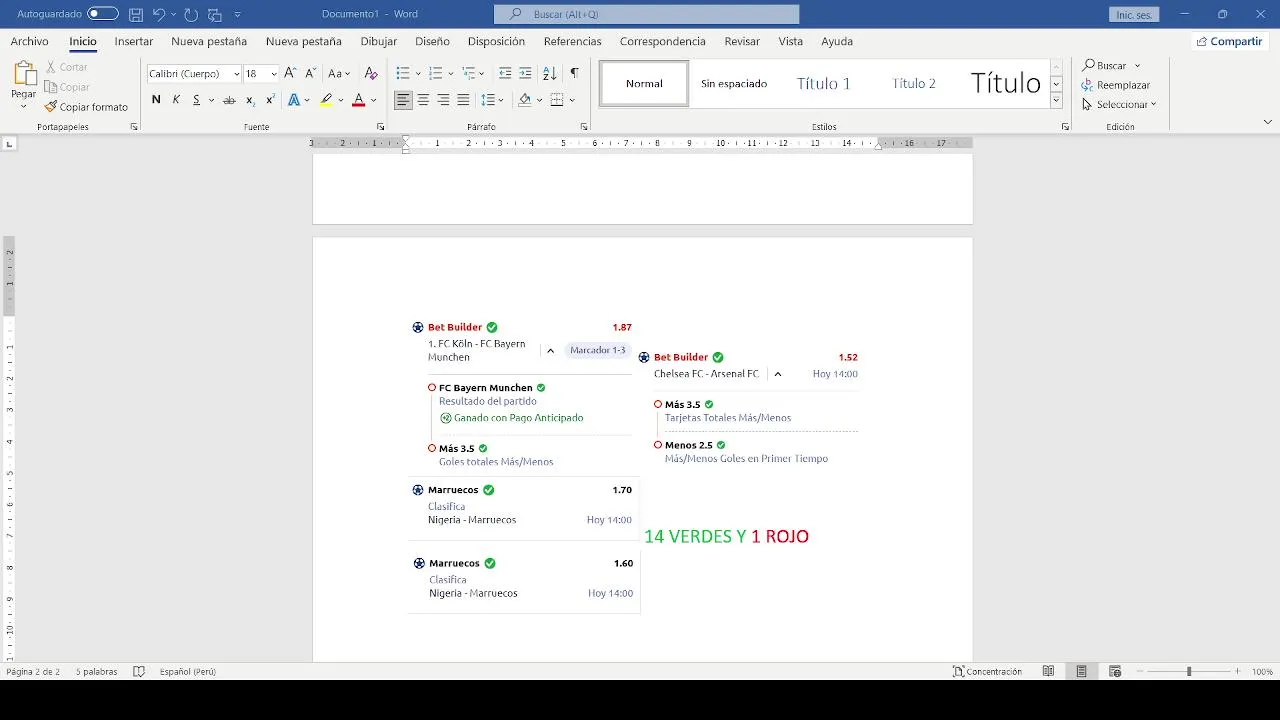
Task: Apply the red font color
Action: [x=358, y=100]
